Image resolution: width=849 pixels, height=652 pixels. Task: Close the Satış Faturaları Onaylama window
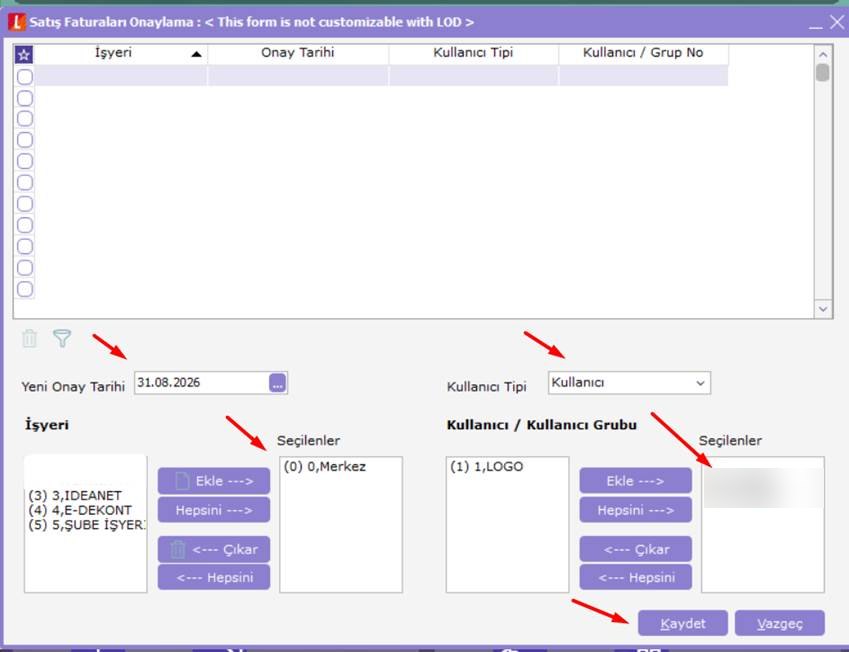[x=837, y=22]
